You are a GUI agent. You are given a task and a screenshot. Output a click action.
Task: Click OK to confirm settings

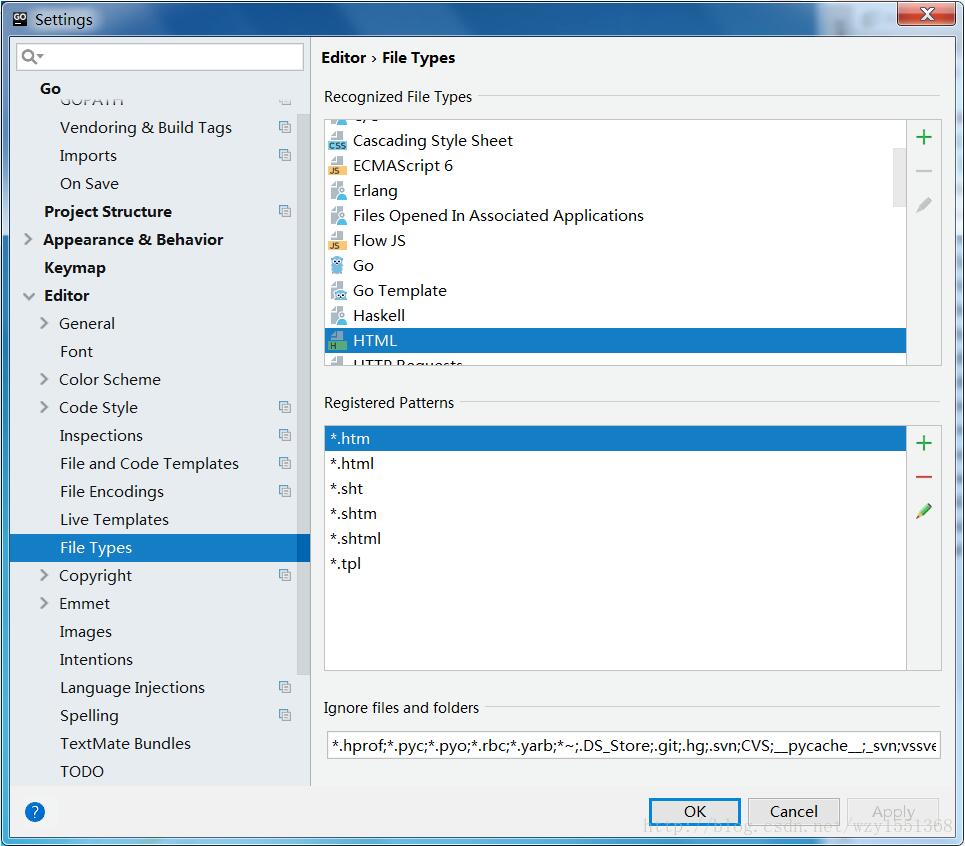pos(695,812)
